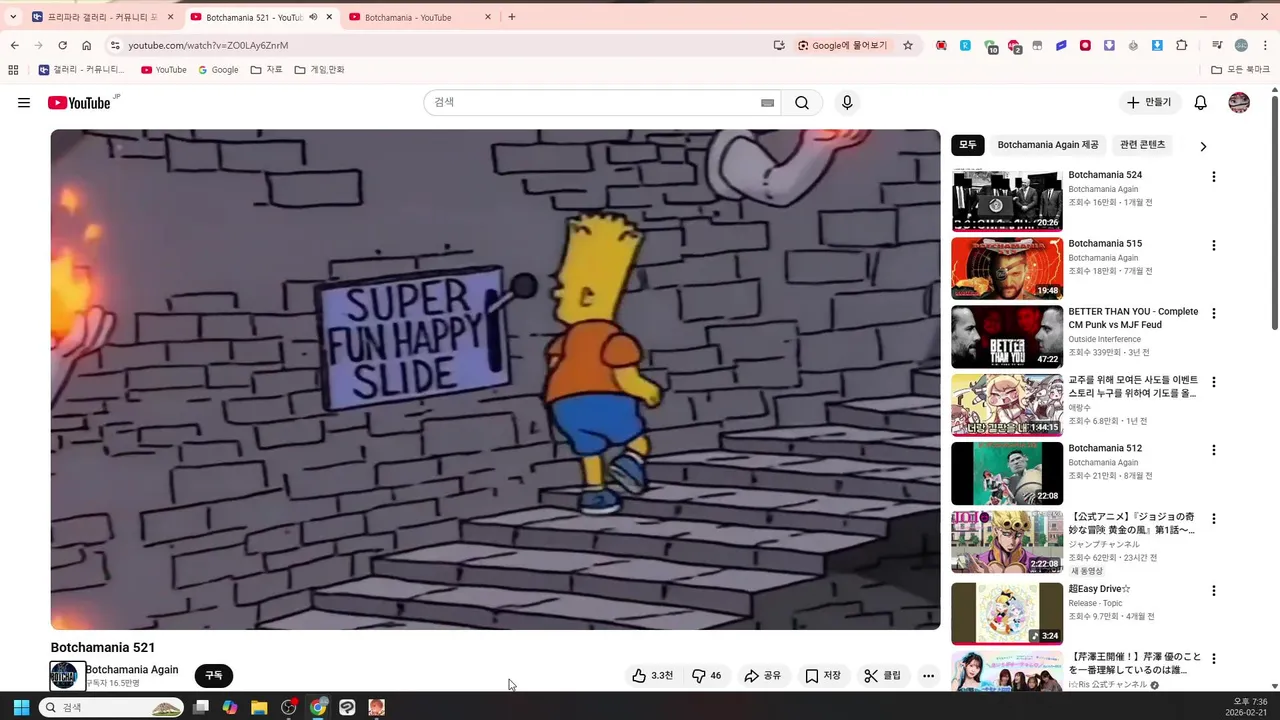The height and width of the screenshot is (720, 1280).
Task: Launch Copilot from the taskbar
Action: [x=230, y=707]
